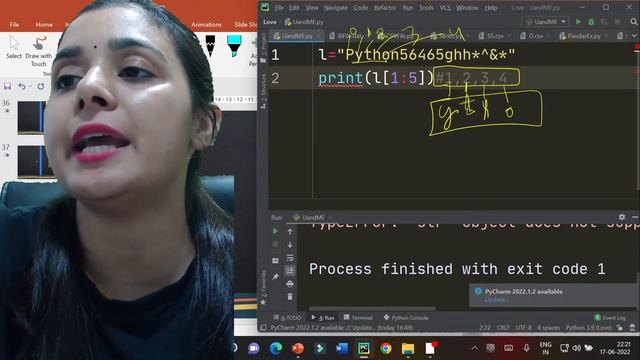Select the cyan highlighter in PowerPoint
Viewport: 640px width, 360px height.
coord(234,45)
